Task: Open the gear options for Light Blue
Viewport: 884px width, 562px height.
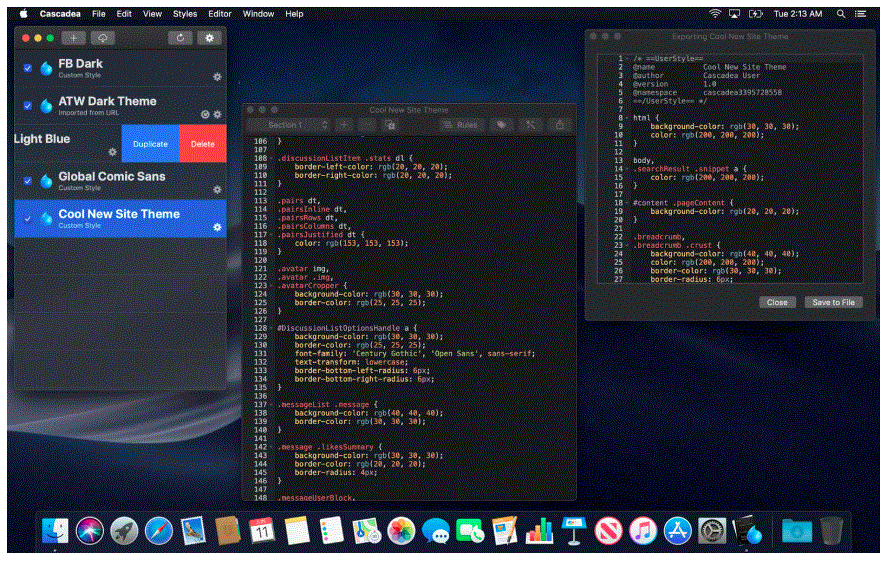Action: point(112,152)
